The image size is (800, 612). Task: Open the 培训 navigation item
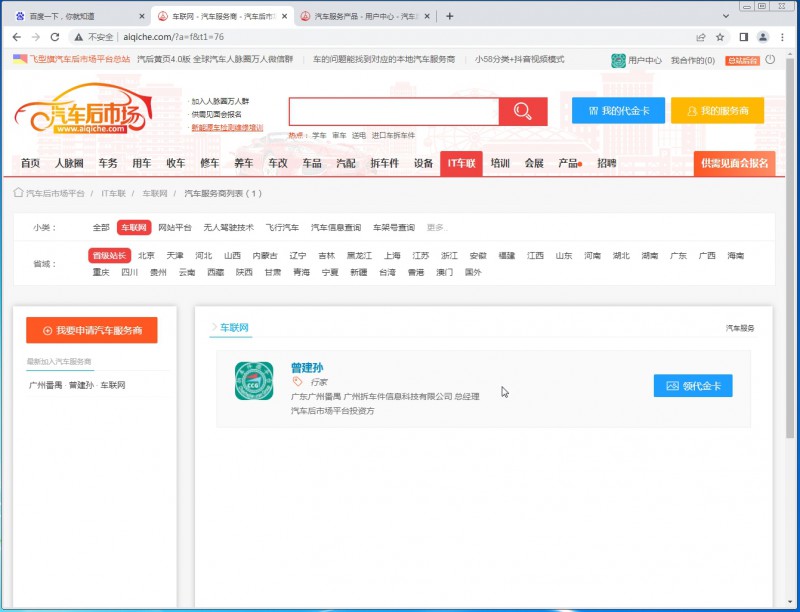tap(500, 163)
